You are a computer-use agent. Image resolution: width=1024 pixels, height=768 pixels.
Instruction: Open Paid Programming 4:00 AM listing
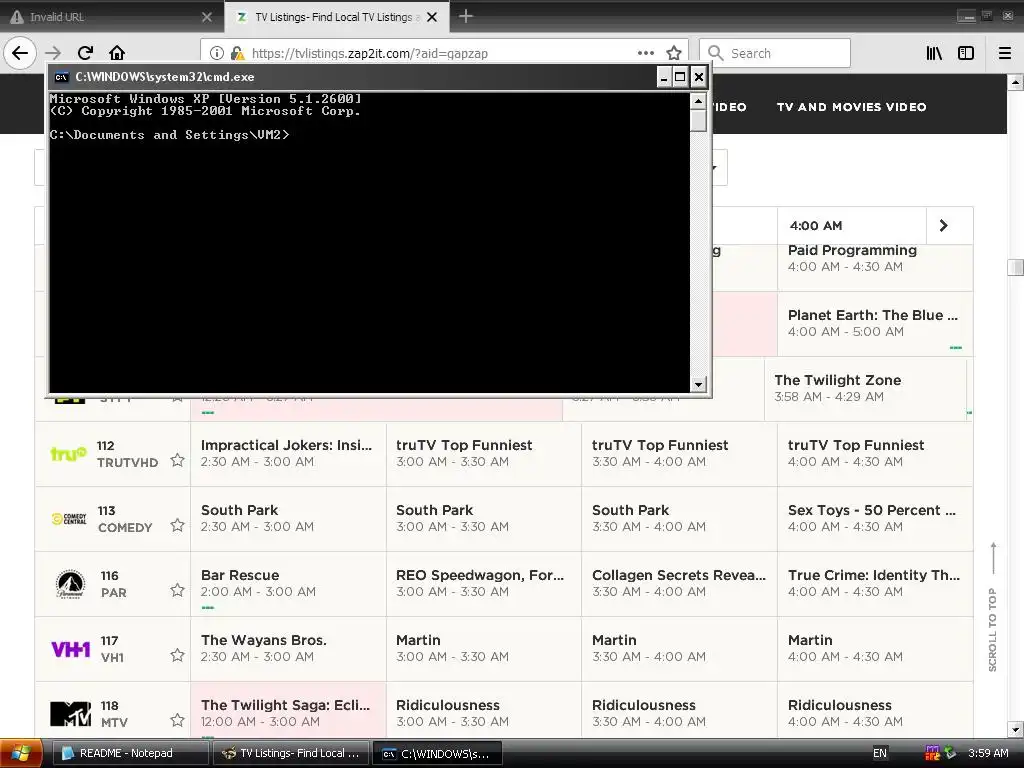coord(875,267)
